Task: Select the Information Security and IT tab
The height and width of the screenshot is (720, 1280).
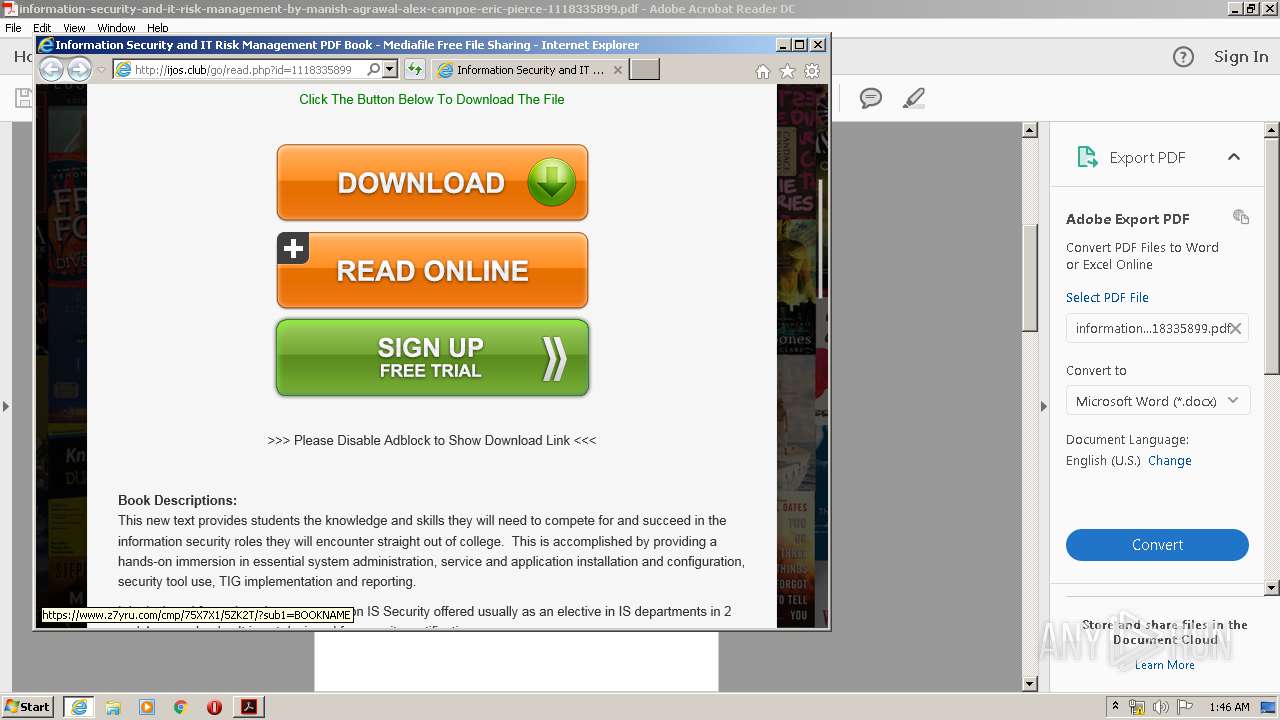Action: click(528, 70)
